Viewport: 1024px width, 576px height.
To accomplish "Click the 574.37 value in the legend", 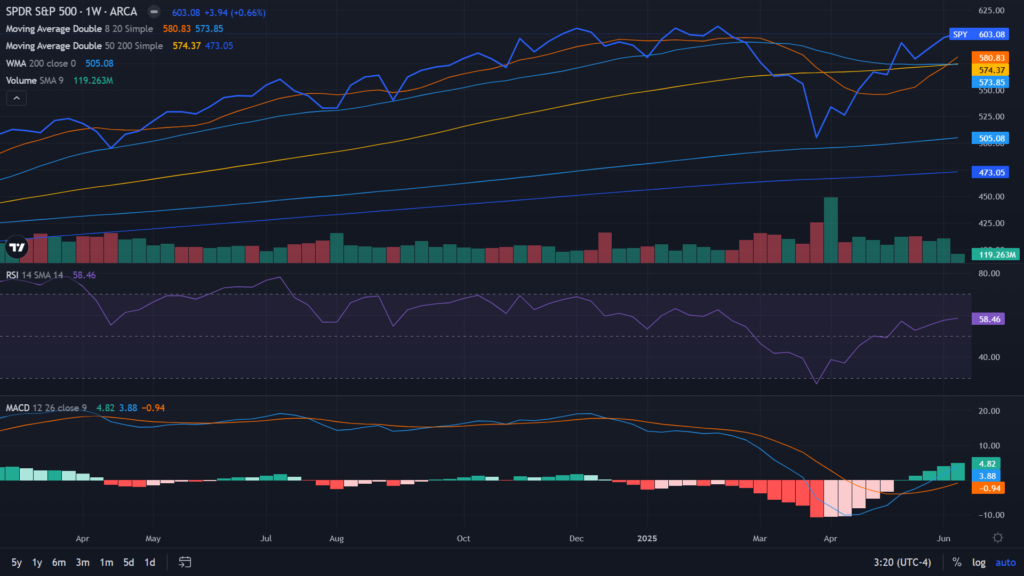I will coord(186,46).
